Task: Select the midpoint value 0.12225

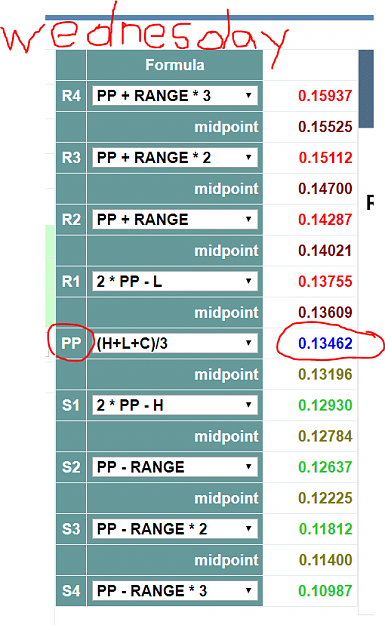Action: [x=325, y=498]
